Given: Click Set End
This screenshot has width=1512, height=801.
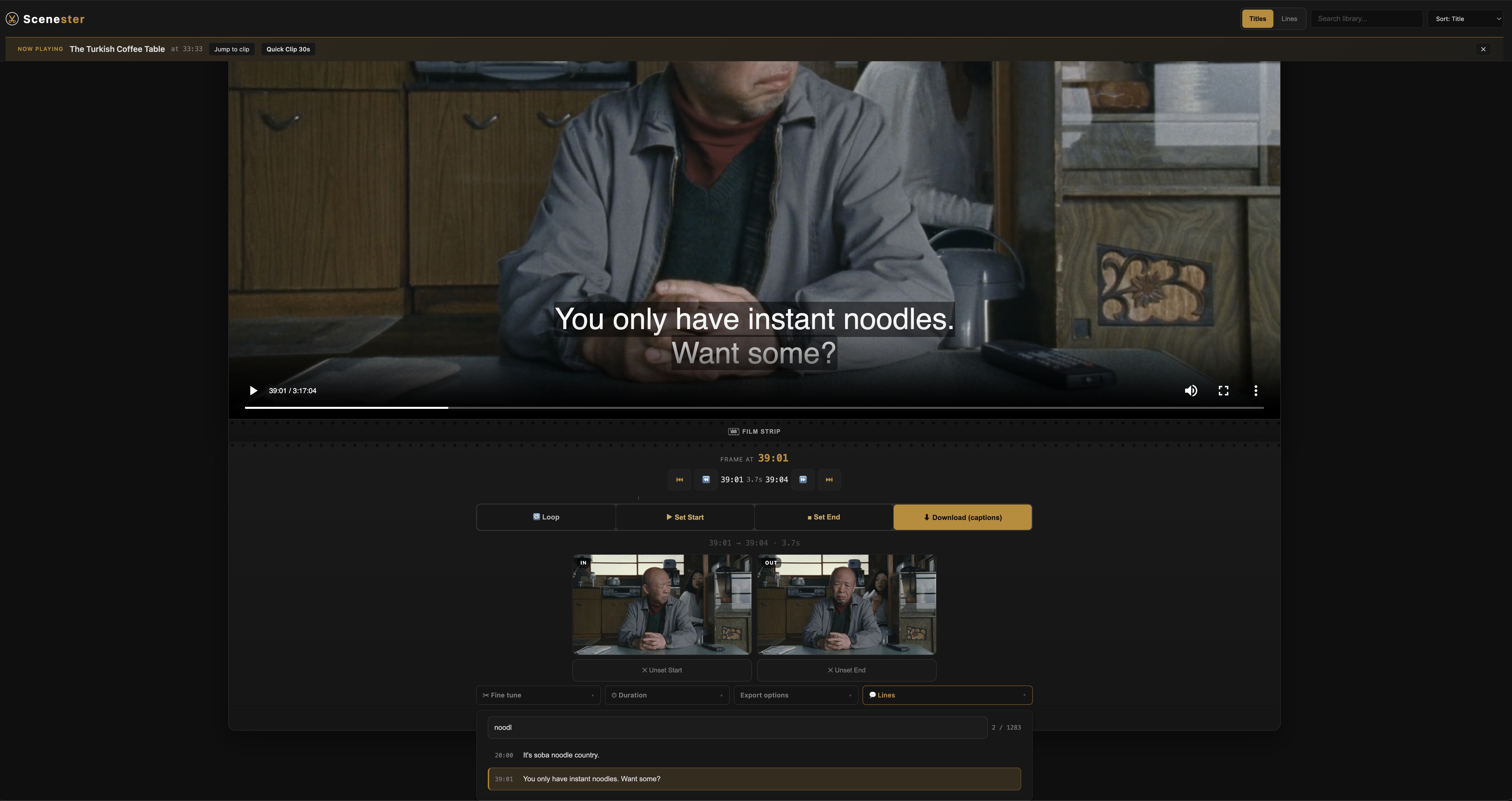Looking at the screenshot, I should click(824, 517).
